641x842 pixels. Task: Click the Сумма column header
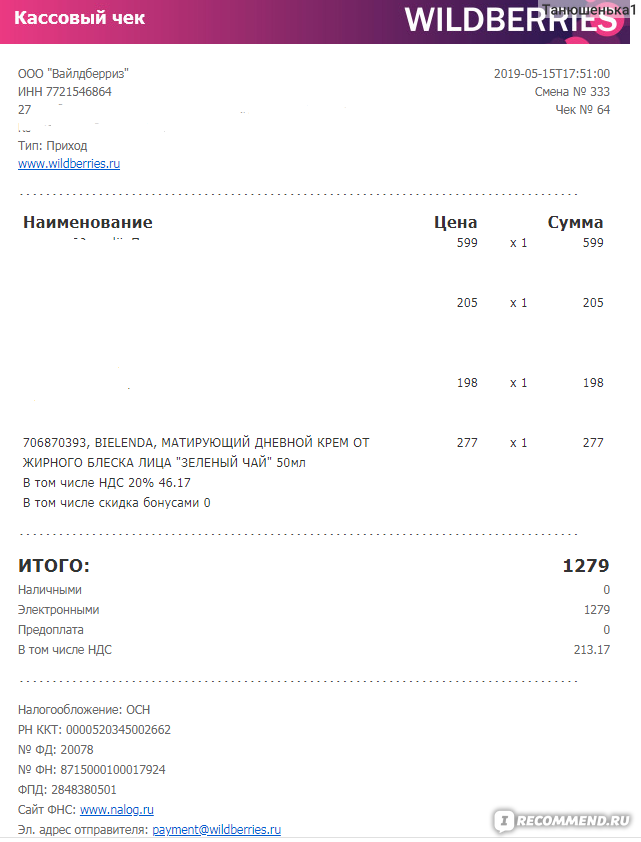click(575, 222)
